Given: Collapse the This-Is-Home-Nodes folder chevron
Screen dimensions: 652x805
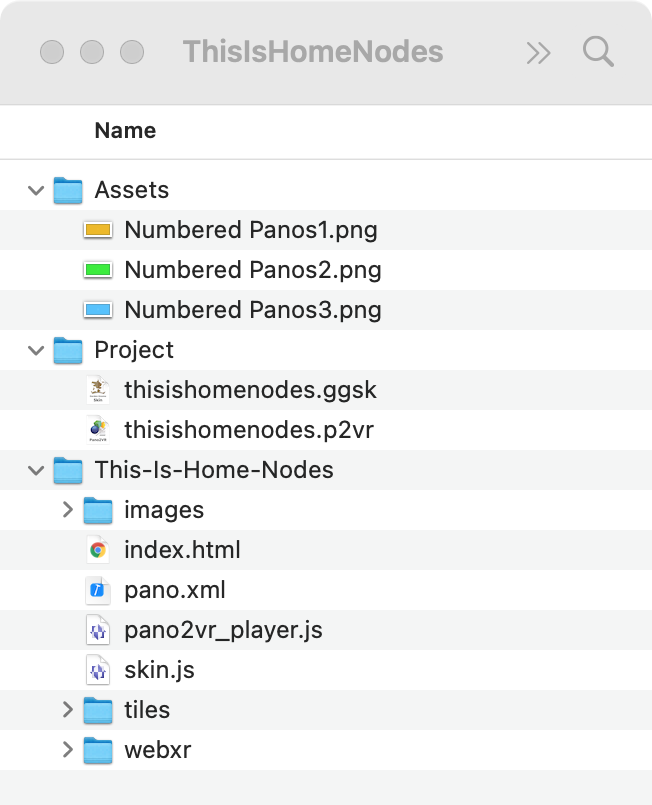Looking at the screenshot, I should click(x=36, y=470).
